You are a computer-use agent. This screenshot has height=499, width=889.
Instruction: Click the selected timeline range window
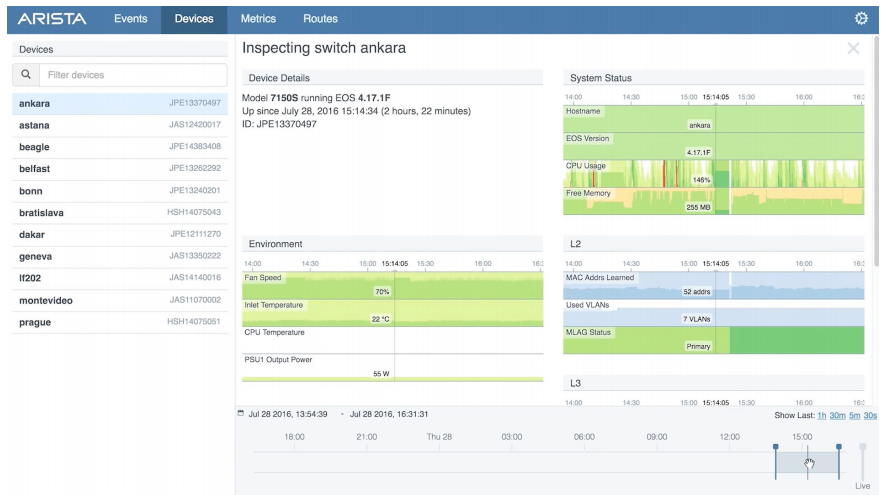click(807, 462)
